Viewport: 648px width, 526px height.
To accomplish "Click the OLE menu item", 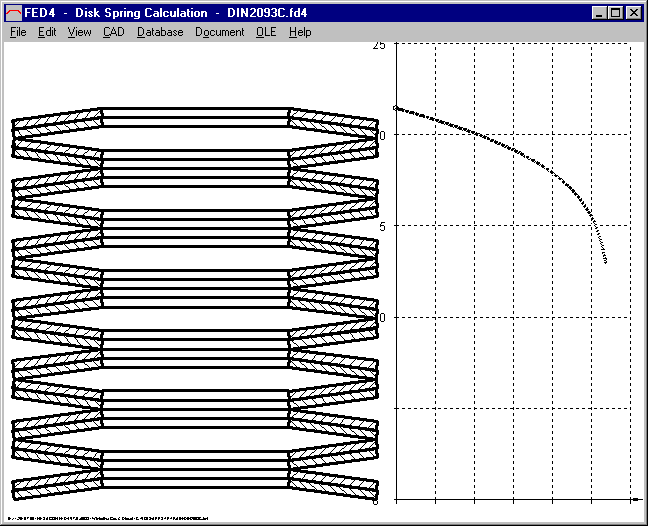I will (266, 32).
